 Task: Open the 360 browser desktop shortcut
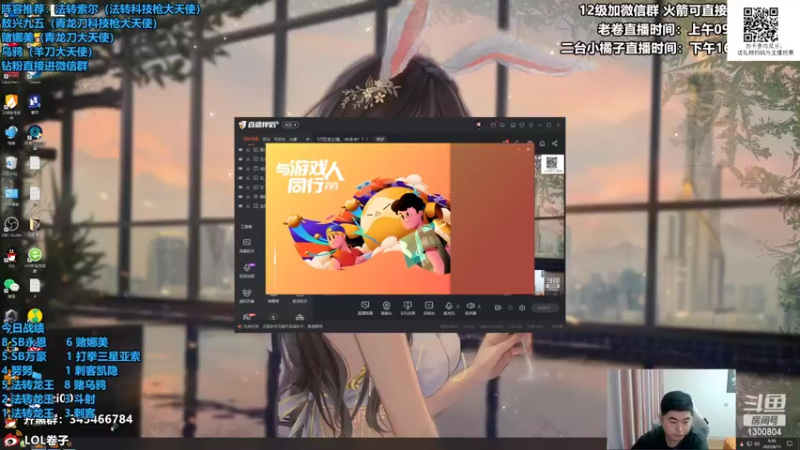[x=35, y=256]
